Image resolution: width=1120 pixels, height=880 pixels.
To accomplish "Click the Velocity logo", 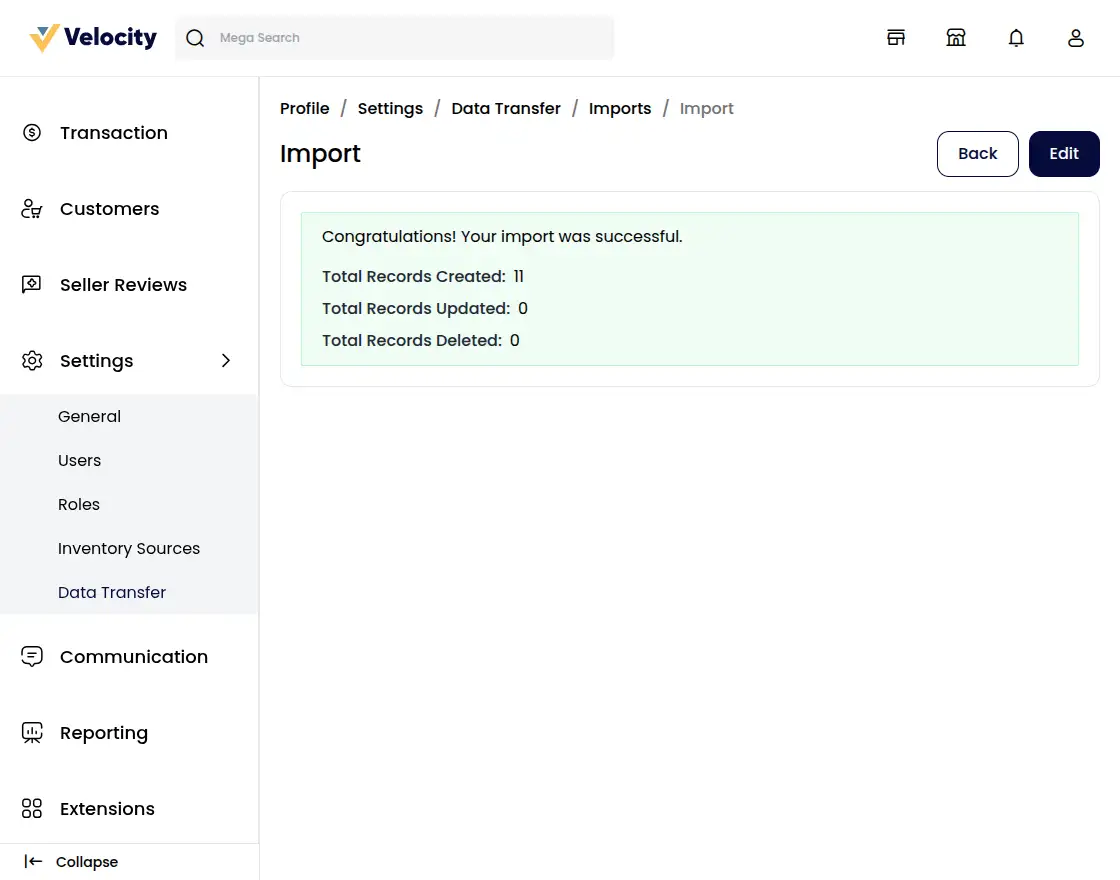I will coord(93,38).
